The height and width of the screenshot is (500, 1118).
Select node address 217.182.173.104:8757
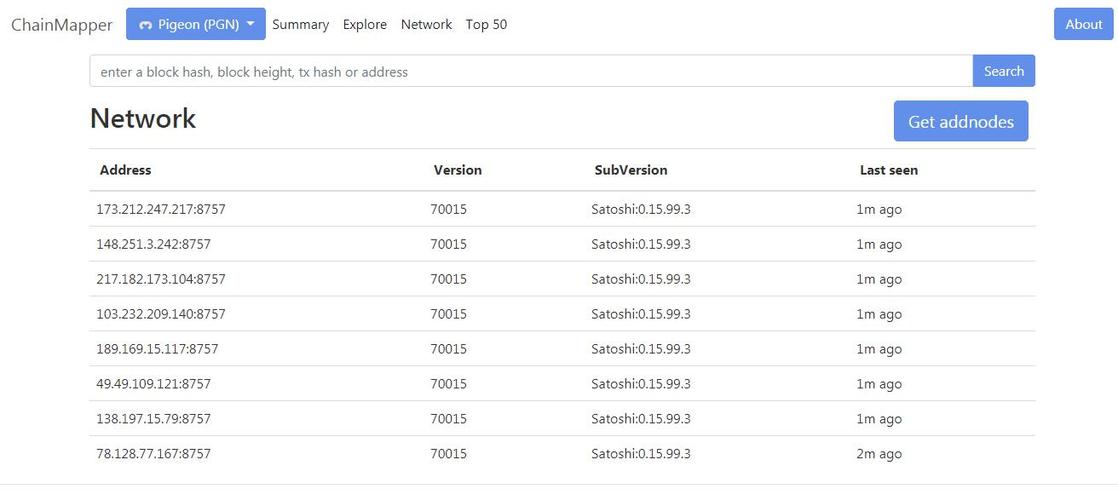click(160, 279)
